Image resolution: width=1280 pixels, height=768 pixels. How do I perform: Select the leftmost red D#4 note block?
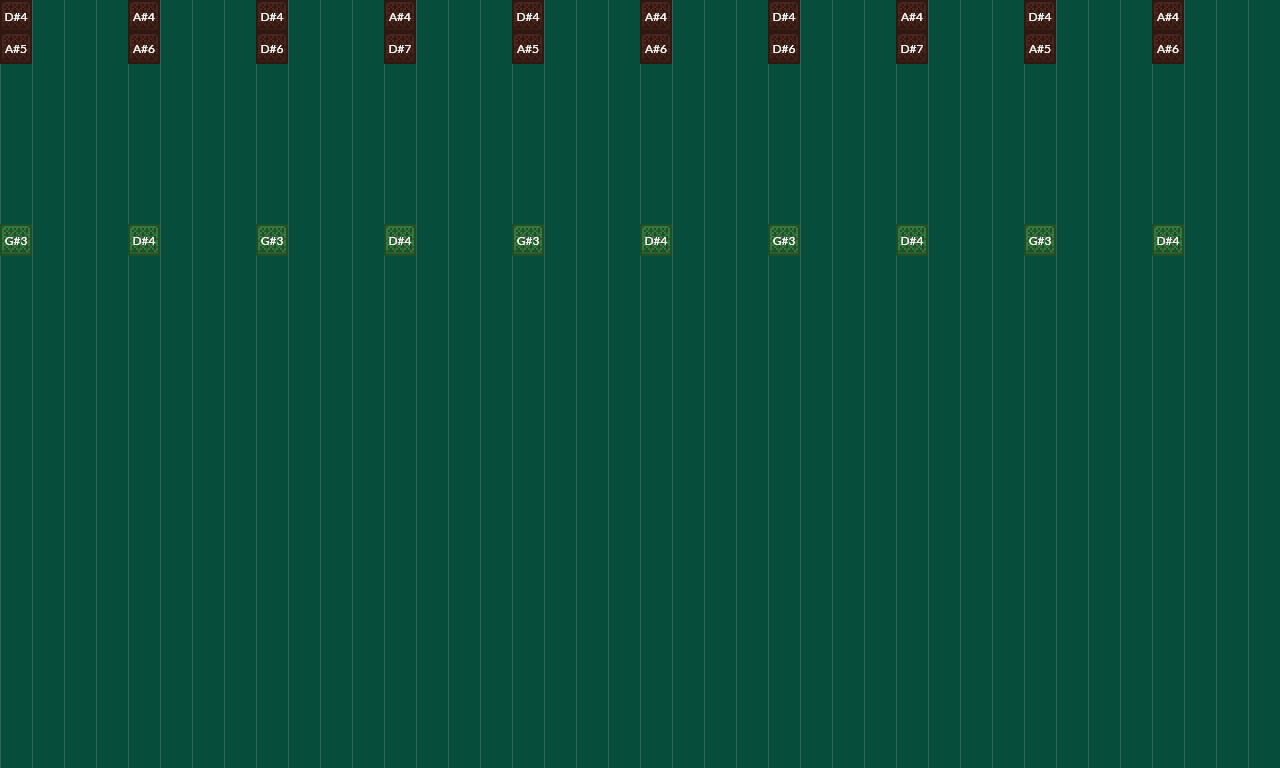point(16,17)
